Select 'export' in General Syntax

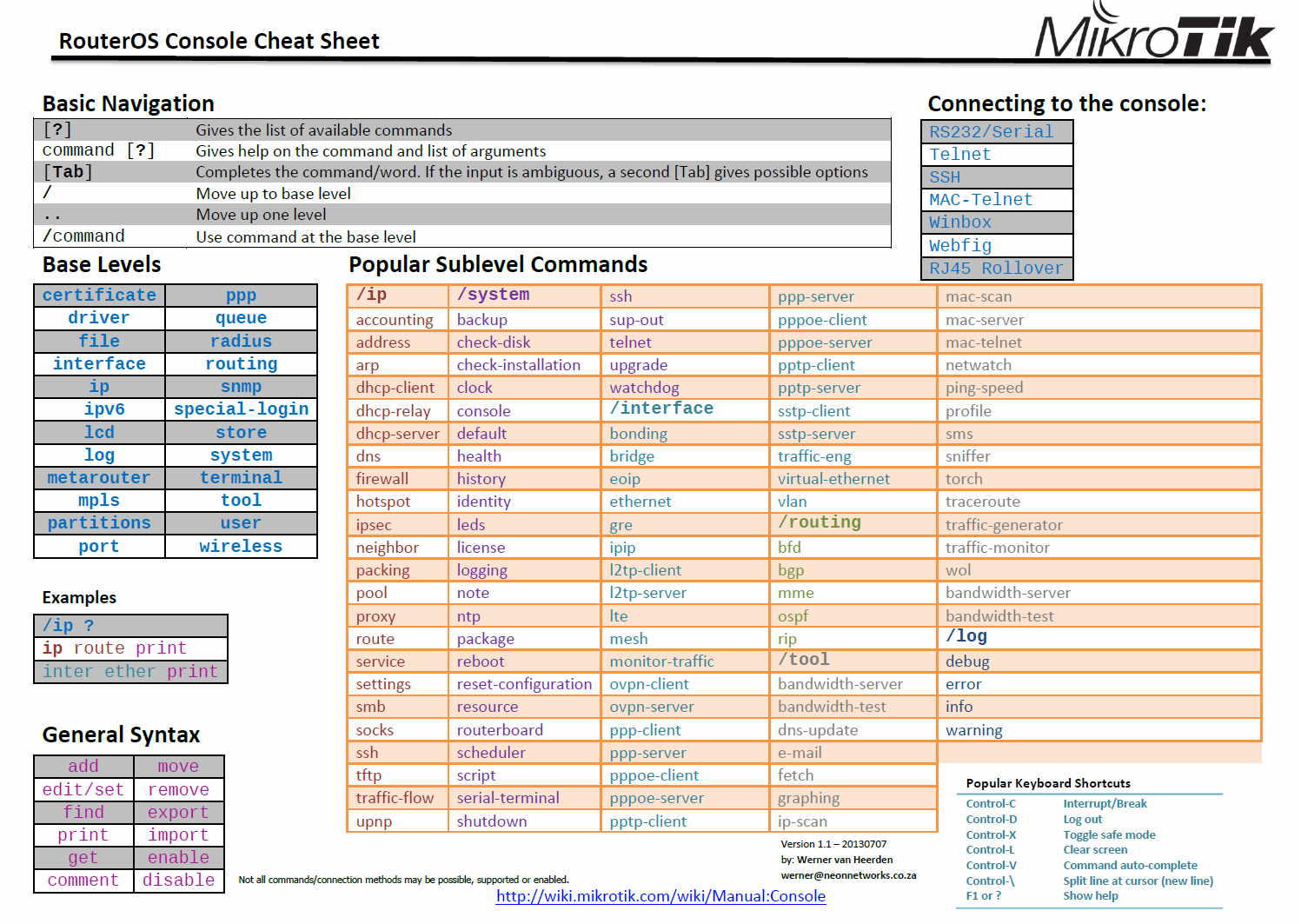coord(178,812)
